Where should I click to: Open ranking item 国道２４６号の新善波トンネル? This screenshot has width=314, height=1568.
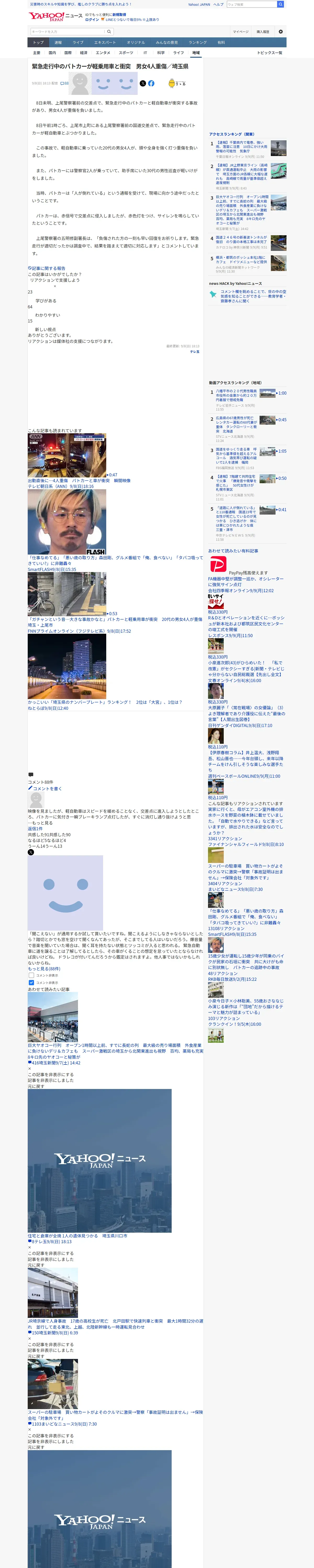[x=242, y=240]
